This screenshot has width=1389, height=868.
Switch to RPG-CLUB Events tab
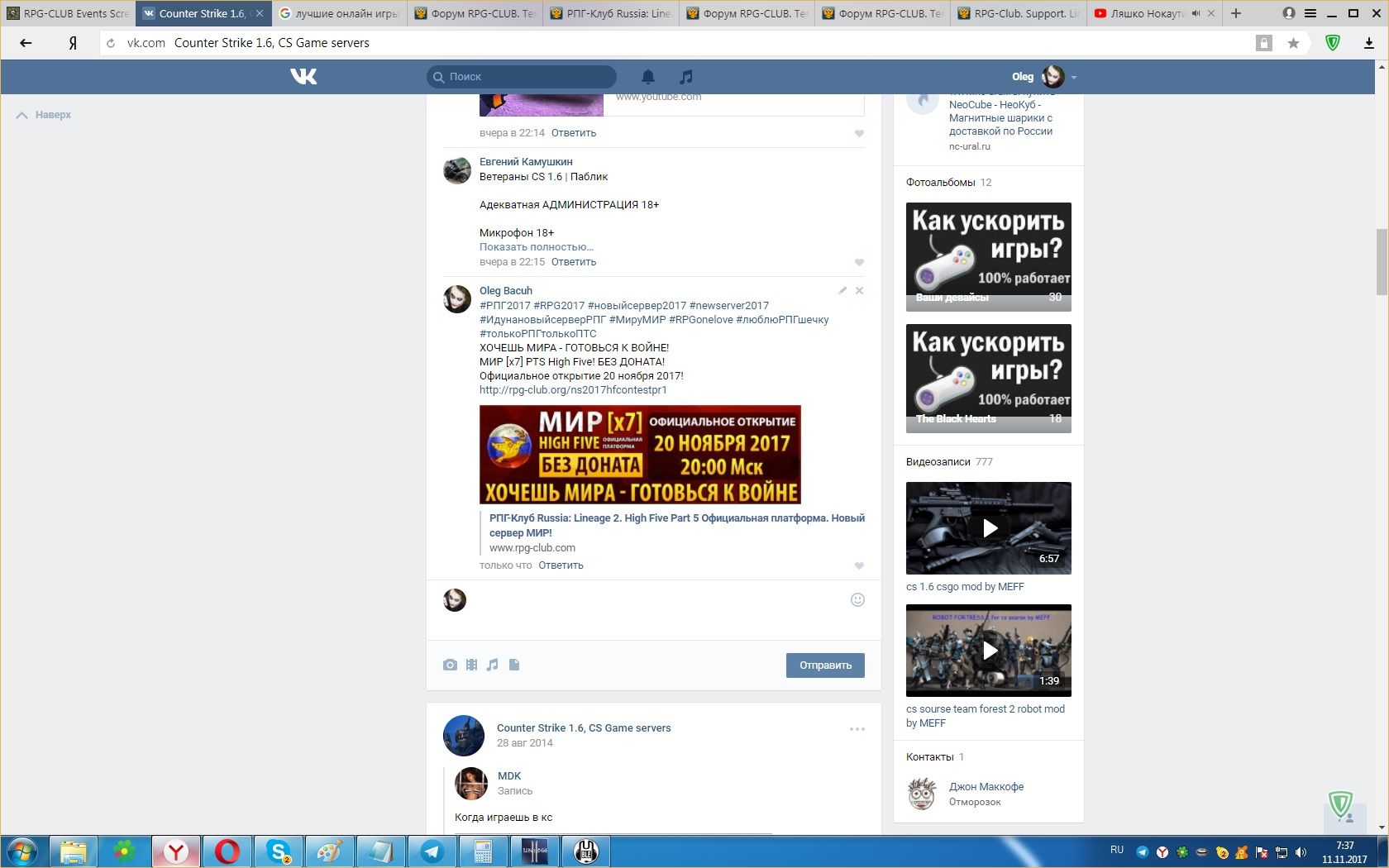click(x=68, y=13)
